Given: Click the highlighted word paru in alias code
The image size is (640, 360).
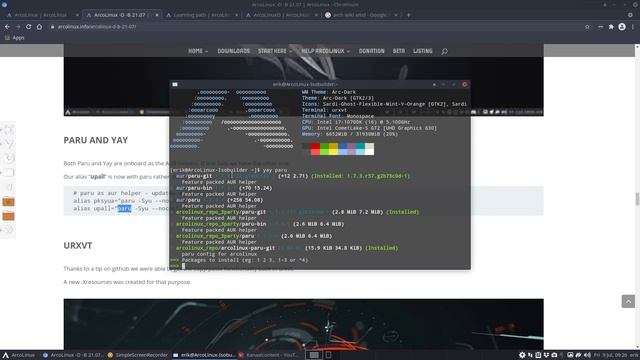Looking at the screenshot, I should (x=124, y=209).
